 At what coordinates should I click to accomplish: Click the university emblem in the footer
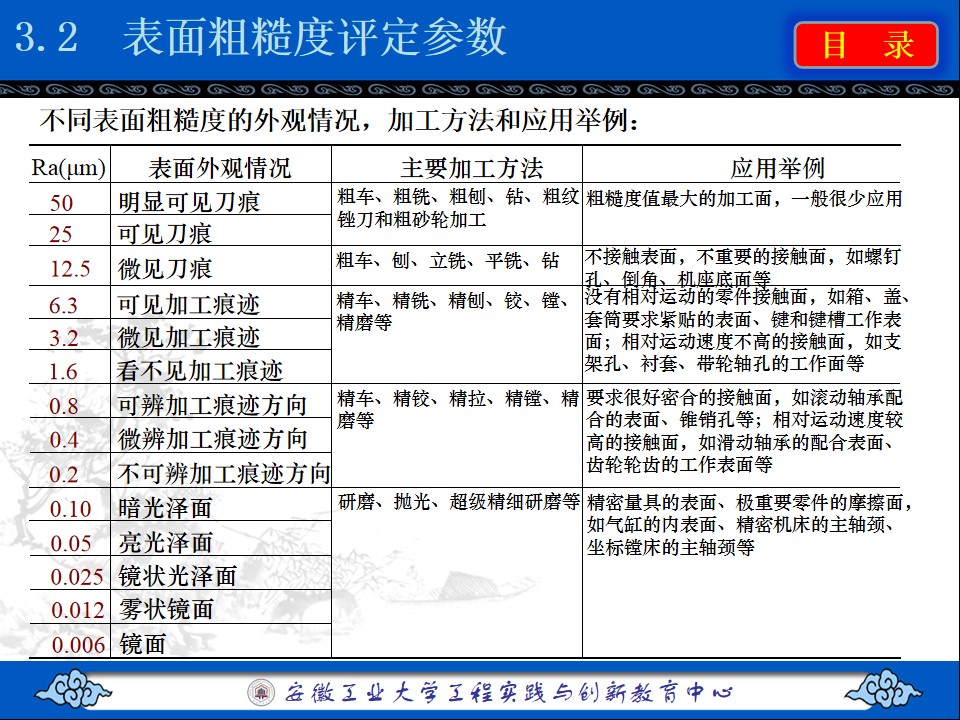261,692
